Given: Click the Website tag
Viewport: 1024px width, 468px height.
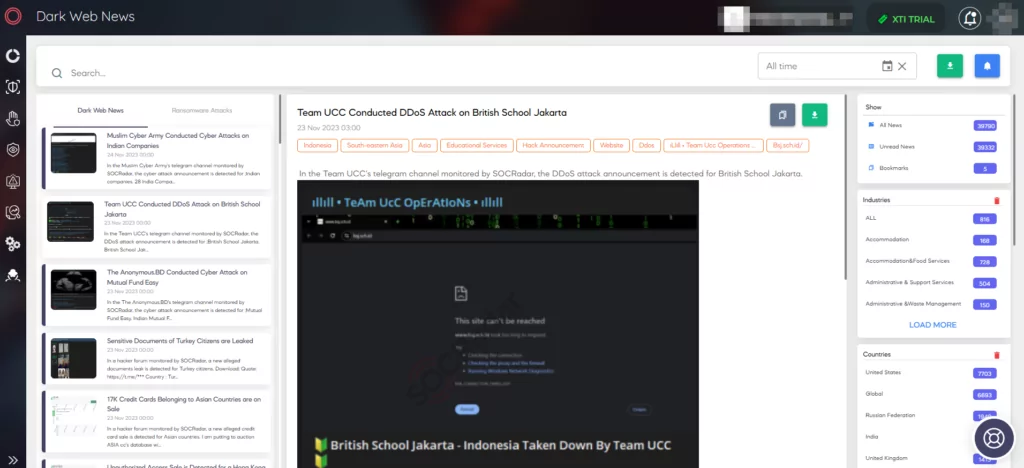Looking at the screenshot, I should (611, 146).
